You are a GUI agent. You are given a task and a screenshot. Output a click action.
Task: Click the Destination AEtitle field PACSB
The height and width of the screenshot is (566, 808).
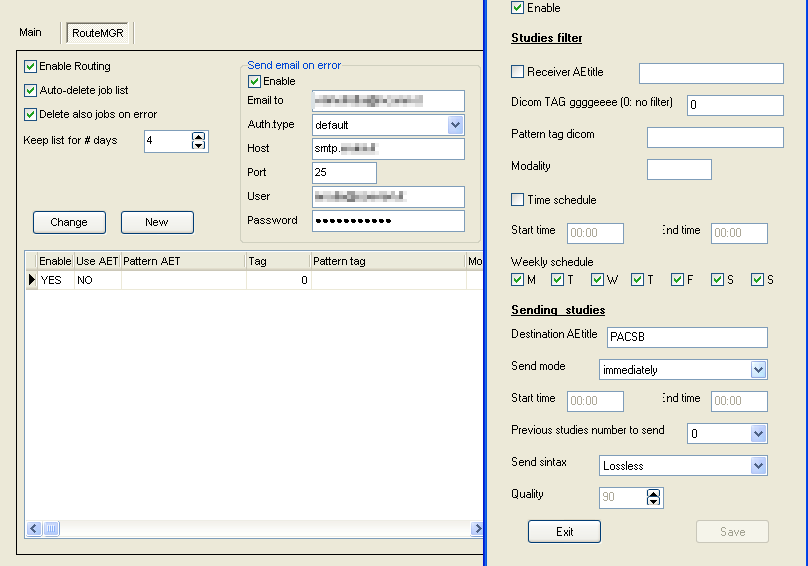pos(687,337)
